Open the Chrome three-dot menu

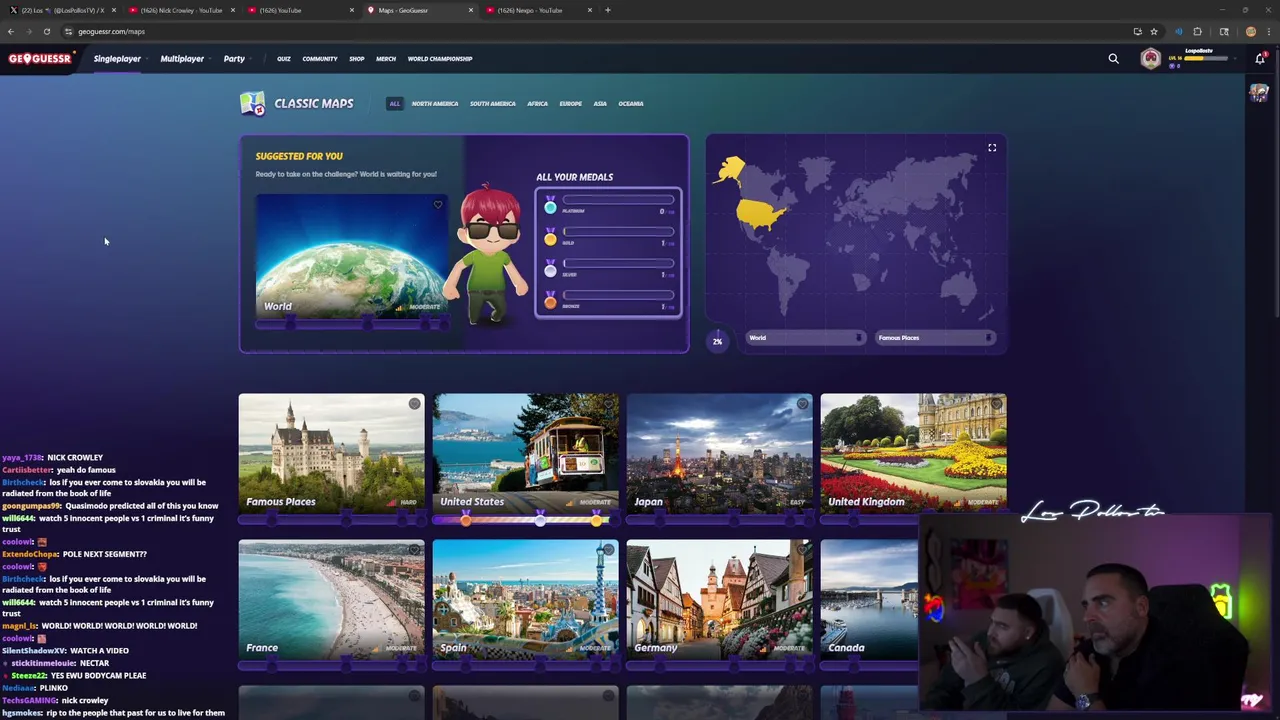pos(1268,31)
